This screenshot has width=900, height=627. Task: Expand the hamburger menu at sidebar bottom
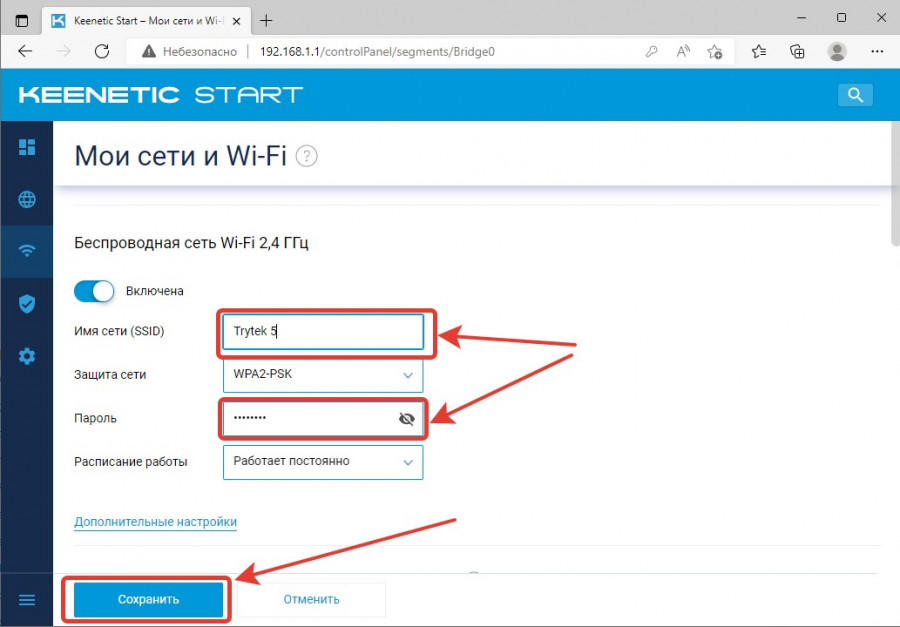point(27,599)
